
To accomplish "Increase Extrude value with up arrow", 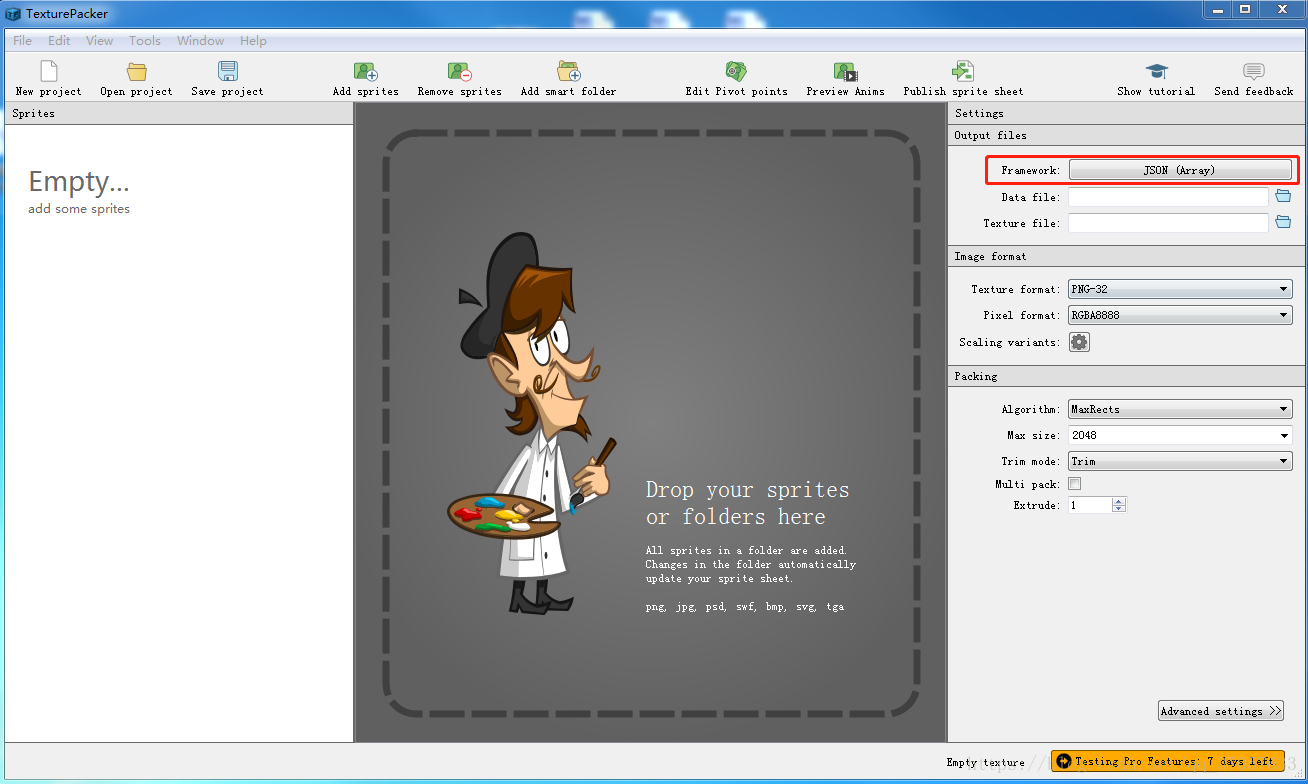I will click(x=1119, y=501).
